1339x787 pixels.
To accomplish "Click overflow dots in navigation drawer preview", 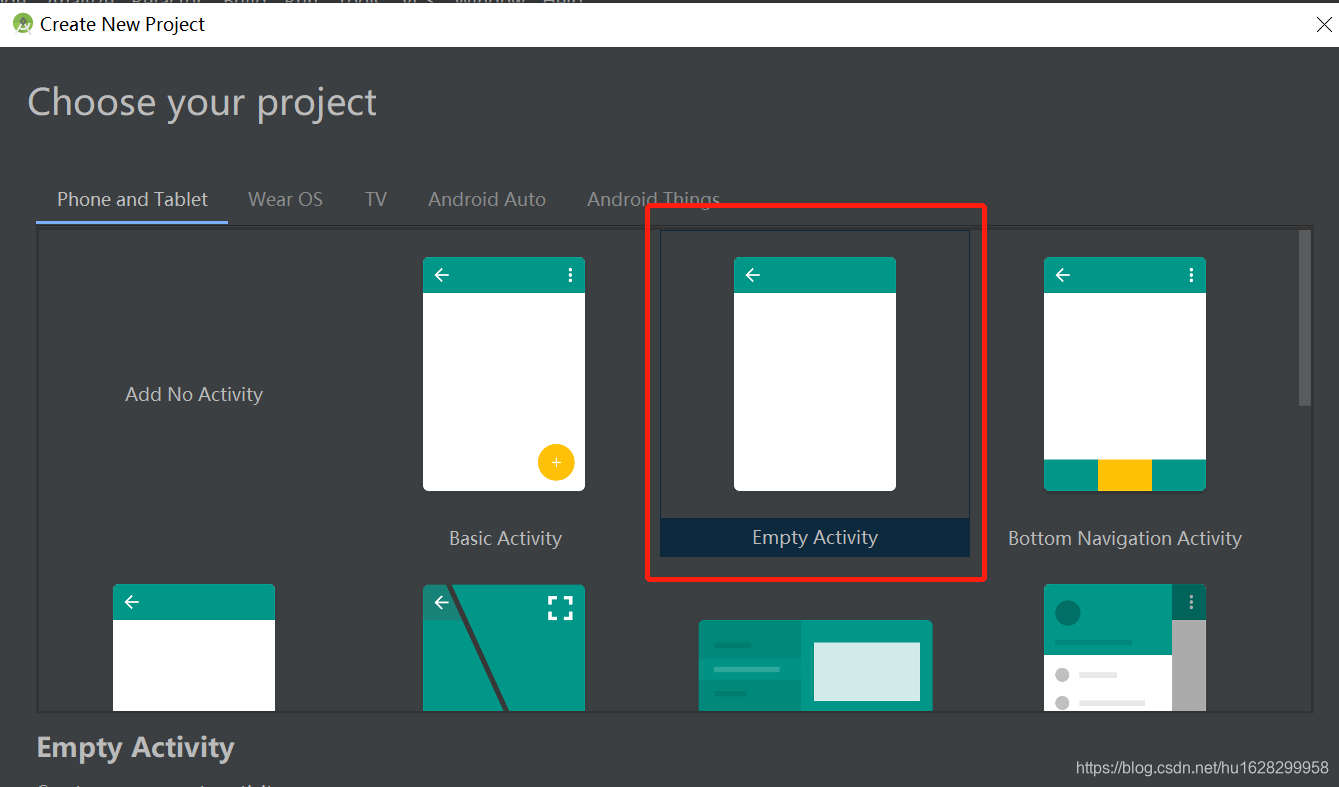I will (x=1191, y=602).
